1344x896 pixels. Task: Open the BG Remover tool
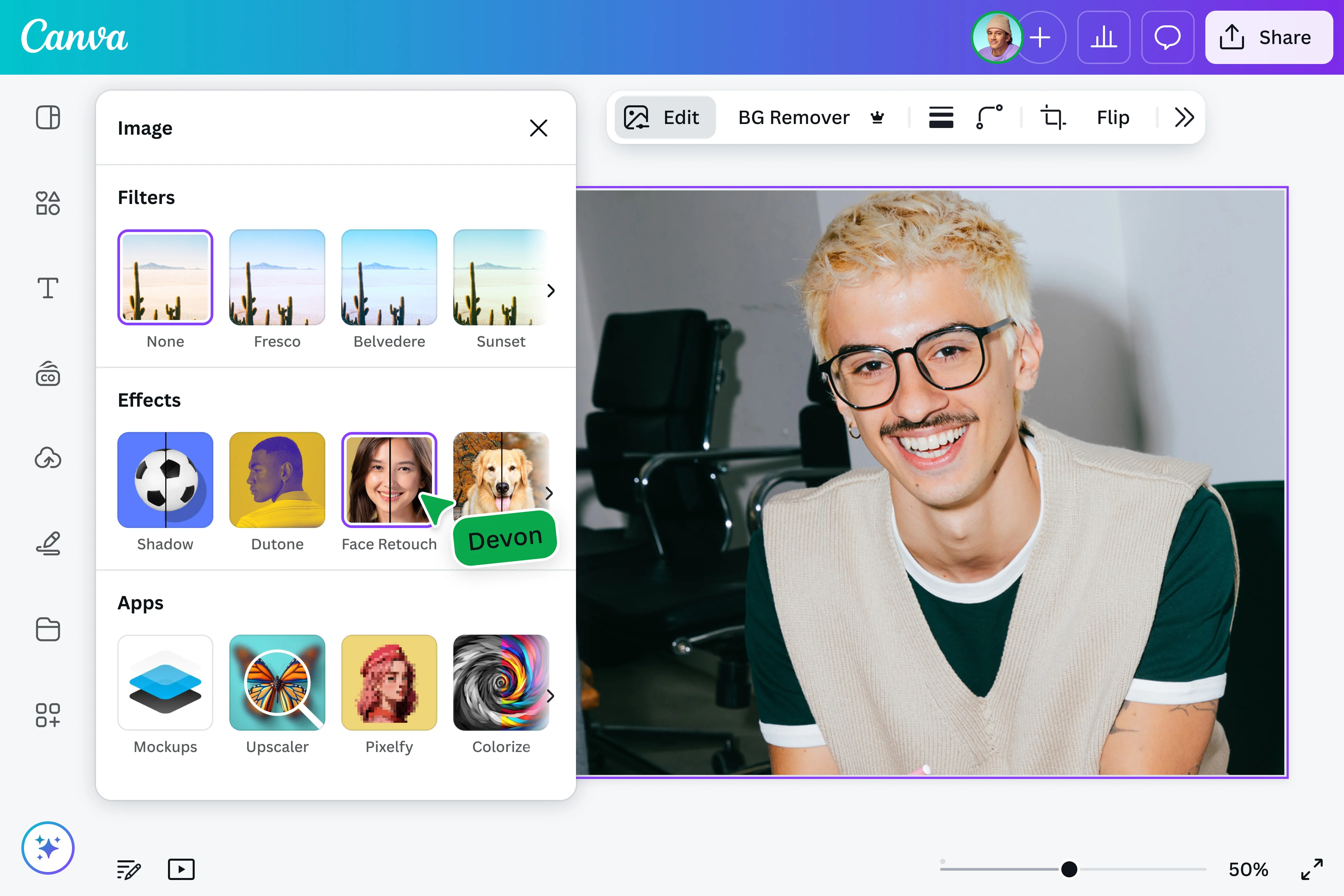[x=794, y=117]
